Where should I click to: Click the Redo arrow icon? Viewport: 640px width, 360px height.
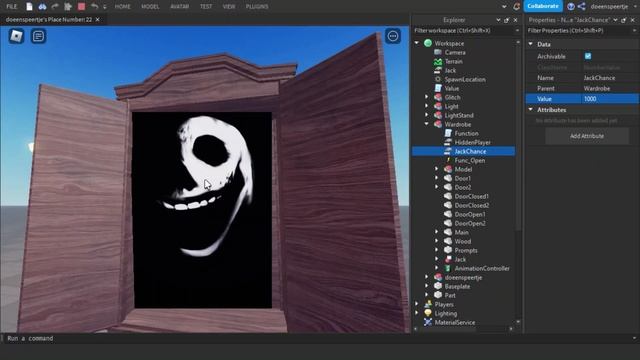(55, 6)
